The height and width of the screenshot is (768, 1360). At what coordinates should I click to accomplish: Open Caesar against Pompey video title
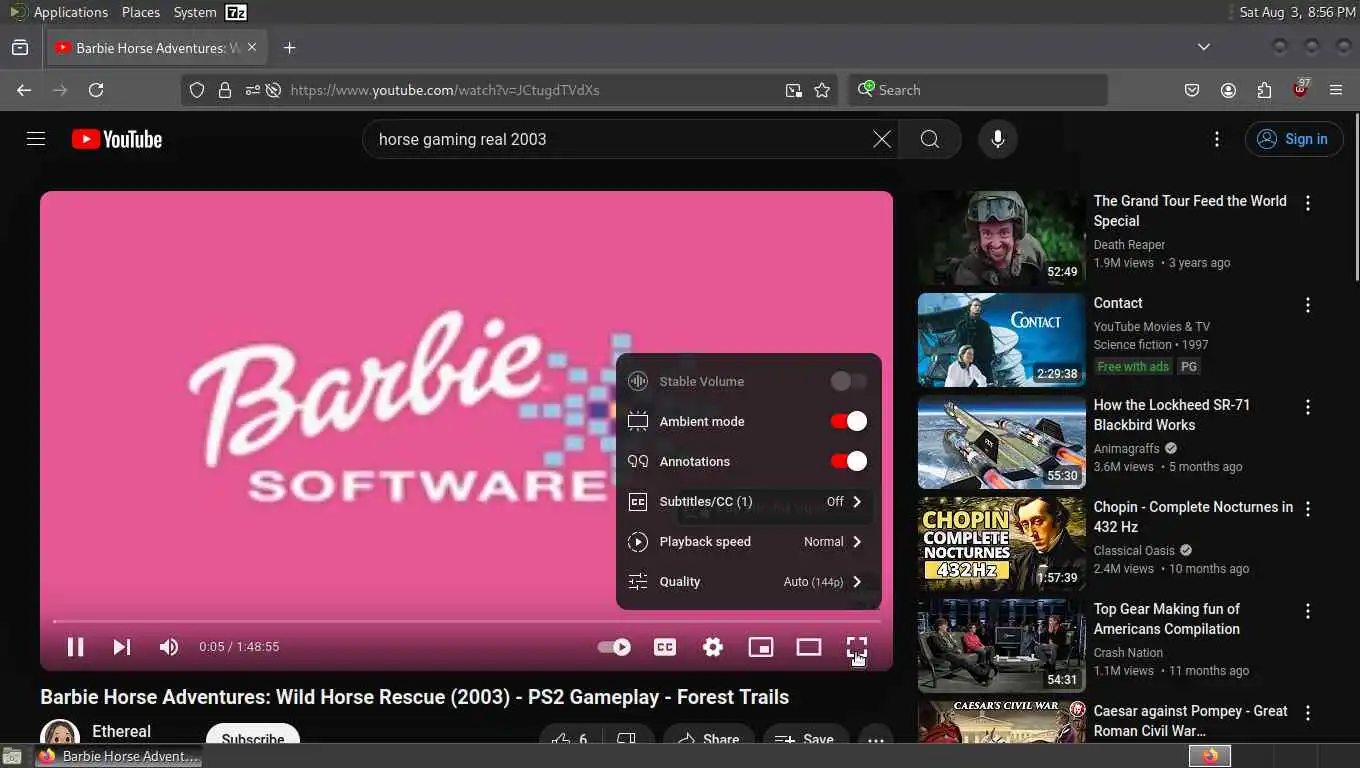pyautogui.click(x=1190, y=721)
